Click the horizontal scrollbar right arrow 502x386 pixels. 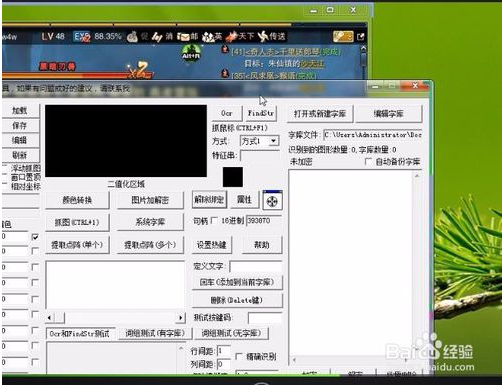[x=180, y=318]
